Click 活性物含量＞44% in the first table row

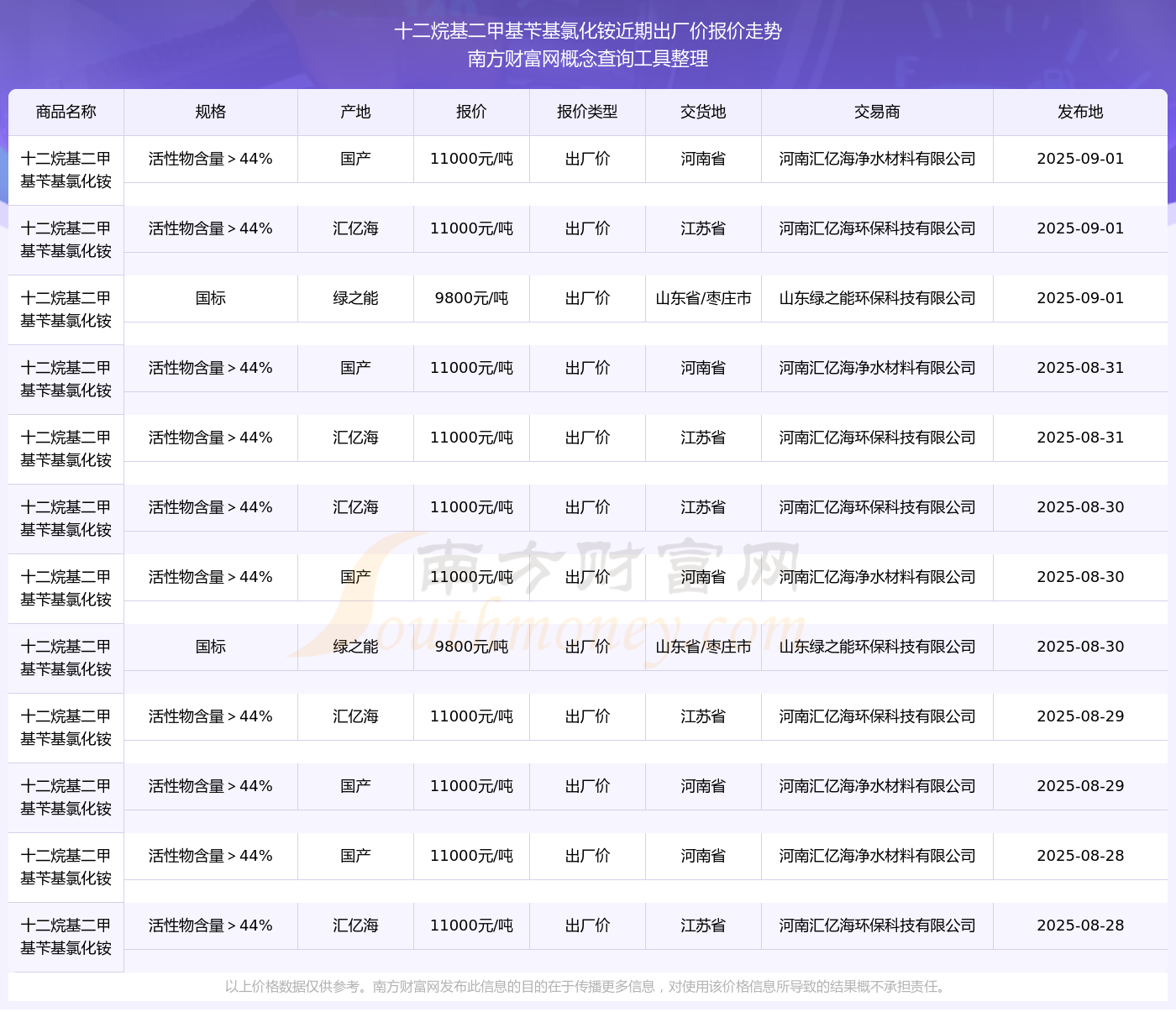(210, 159)
